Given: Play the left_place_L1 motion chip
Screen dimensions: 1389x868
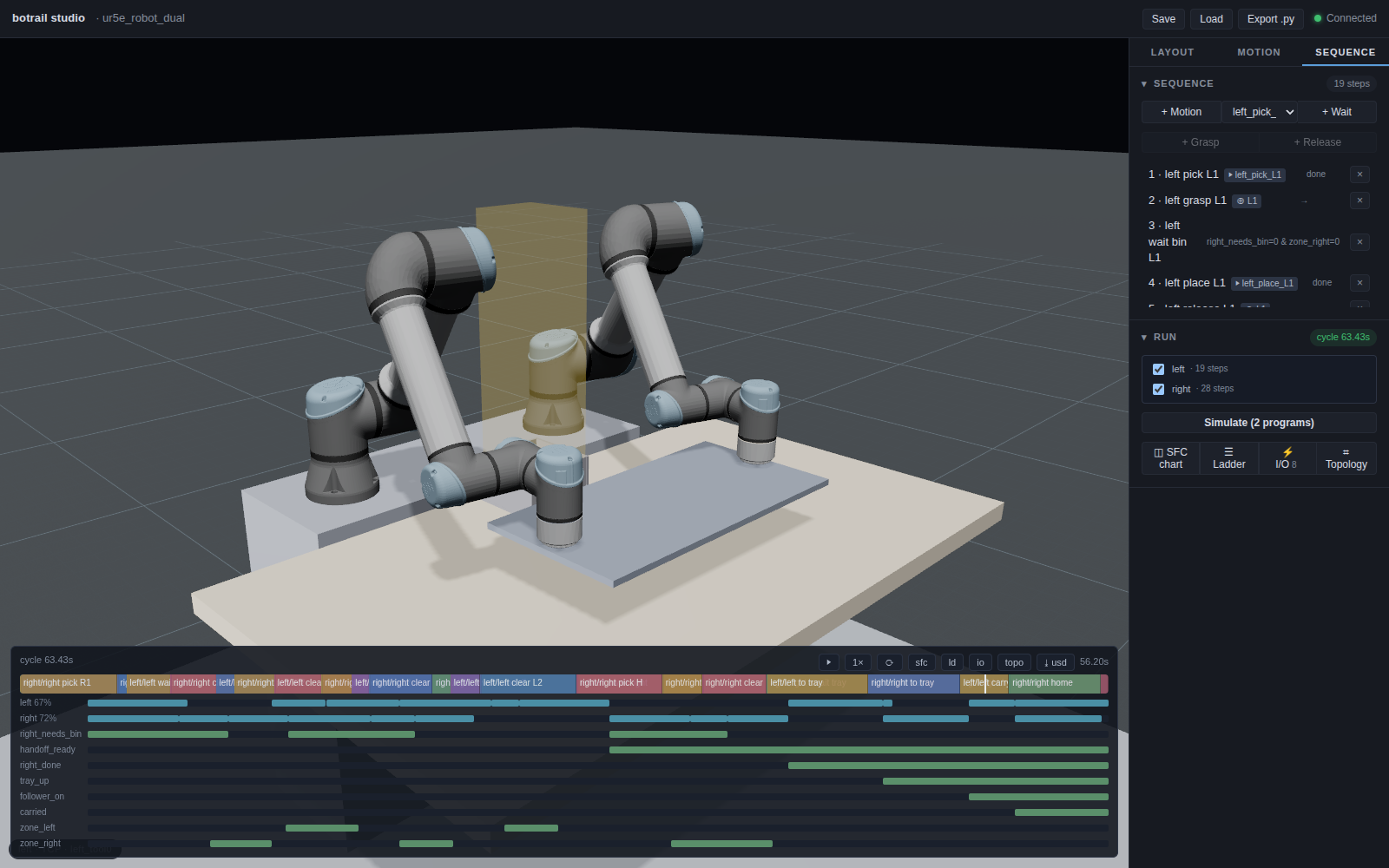Looking at the screenshot, I should [x=1264, y=283].
